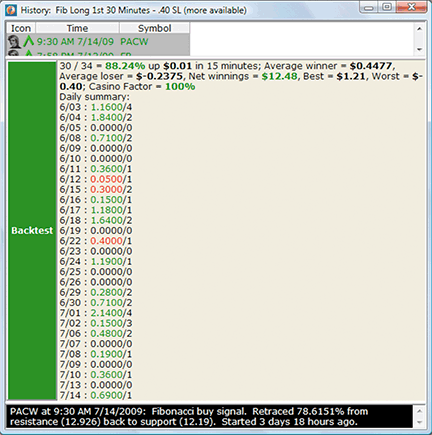Maximize the History window
432x435 pixels.
(387, 7)
